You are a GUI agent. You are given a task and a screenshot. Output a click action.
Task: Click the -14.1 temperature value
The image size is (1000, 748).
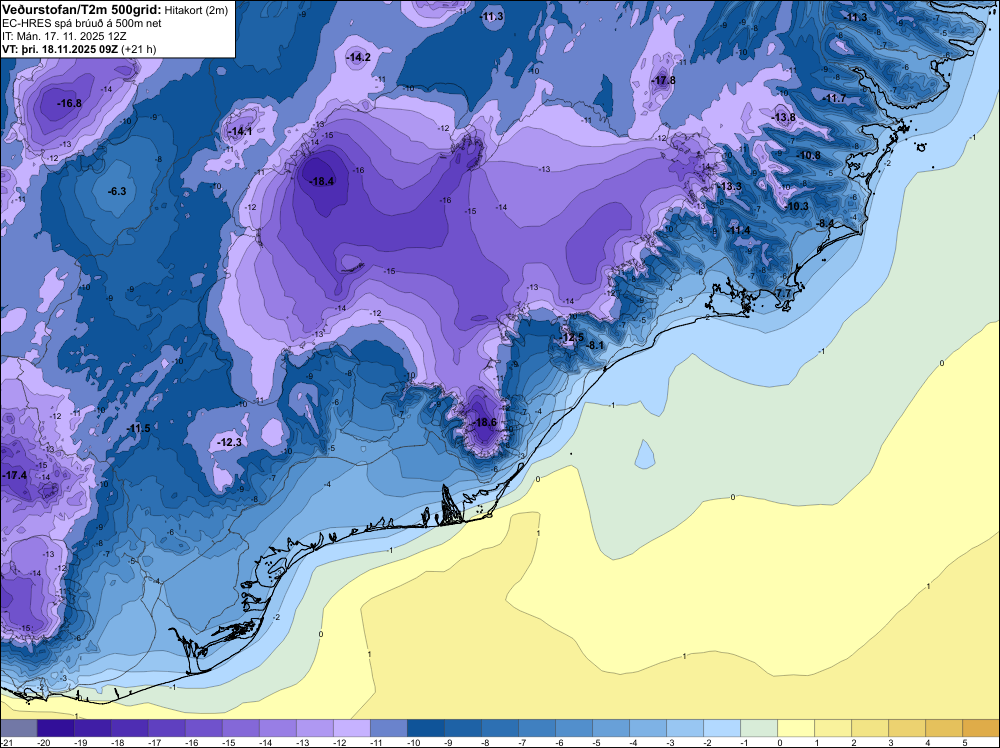(x=240, y=131)
